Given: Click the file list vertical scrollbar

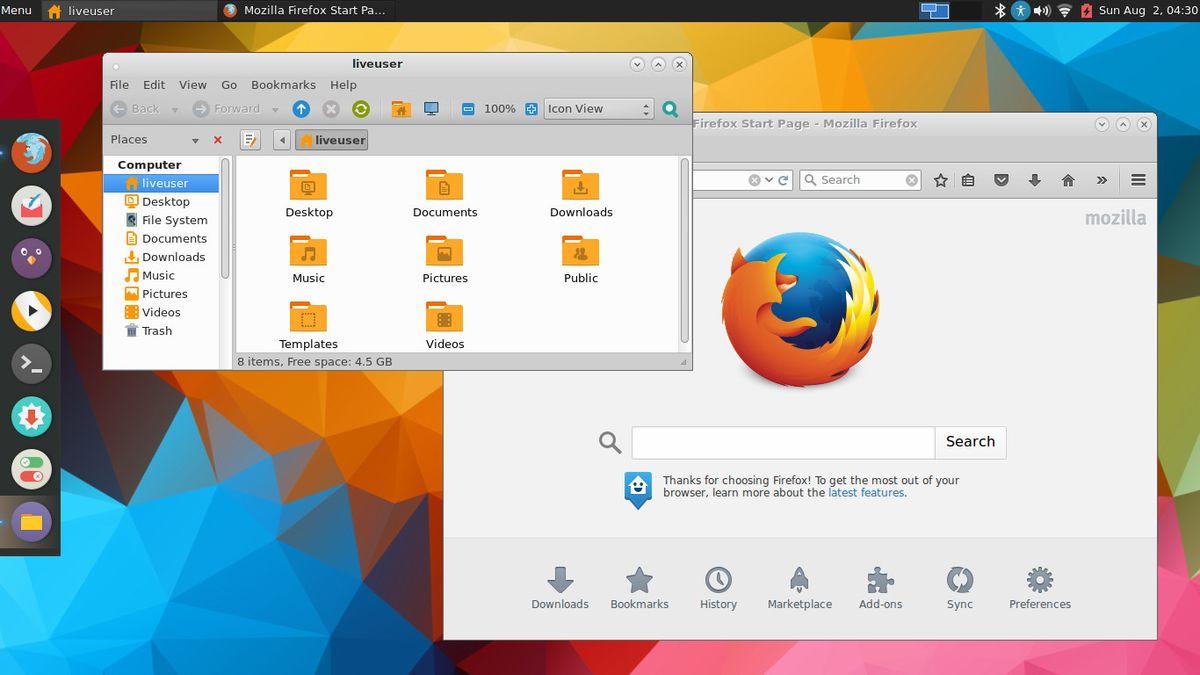Looking at the screenshot, I should (685, 250).
